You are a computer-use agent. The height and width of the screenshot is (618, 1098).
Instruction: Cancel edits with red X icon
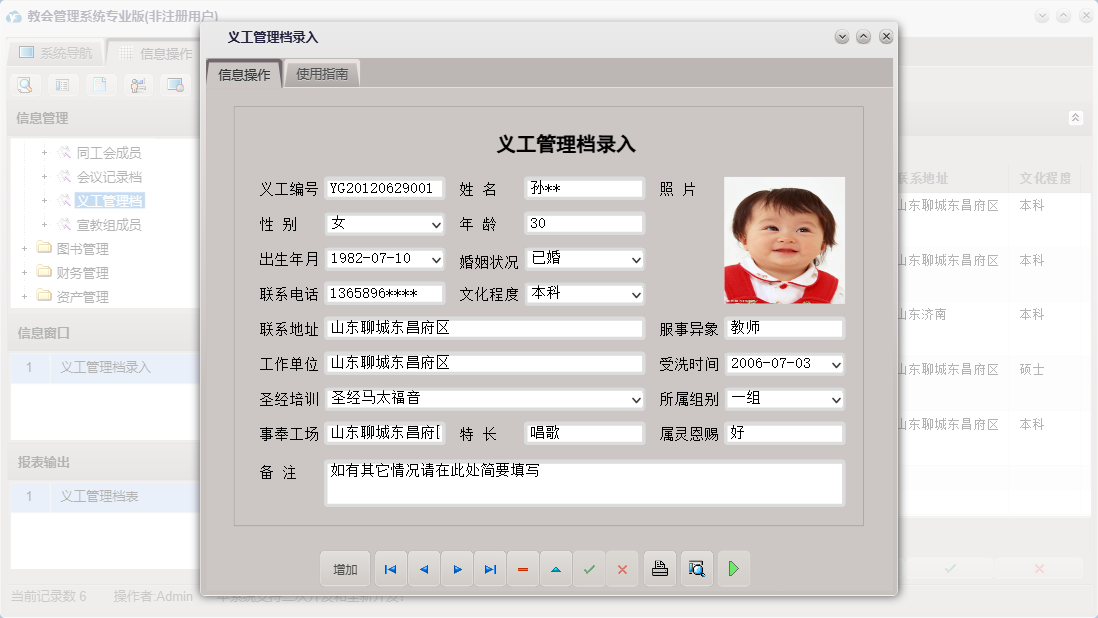(x=622, y=568)
